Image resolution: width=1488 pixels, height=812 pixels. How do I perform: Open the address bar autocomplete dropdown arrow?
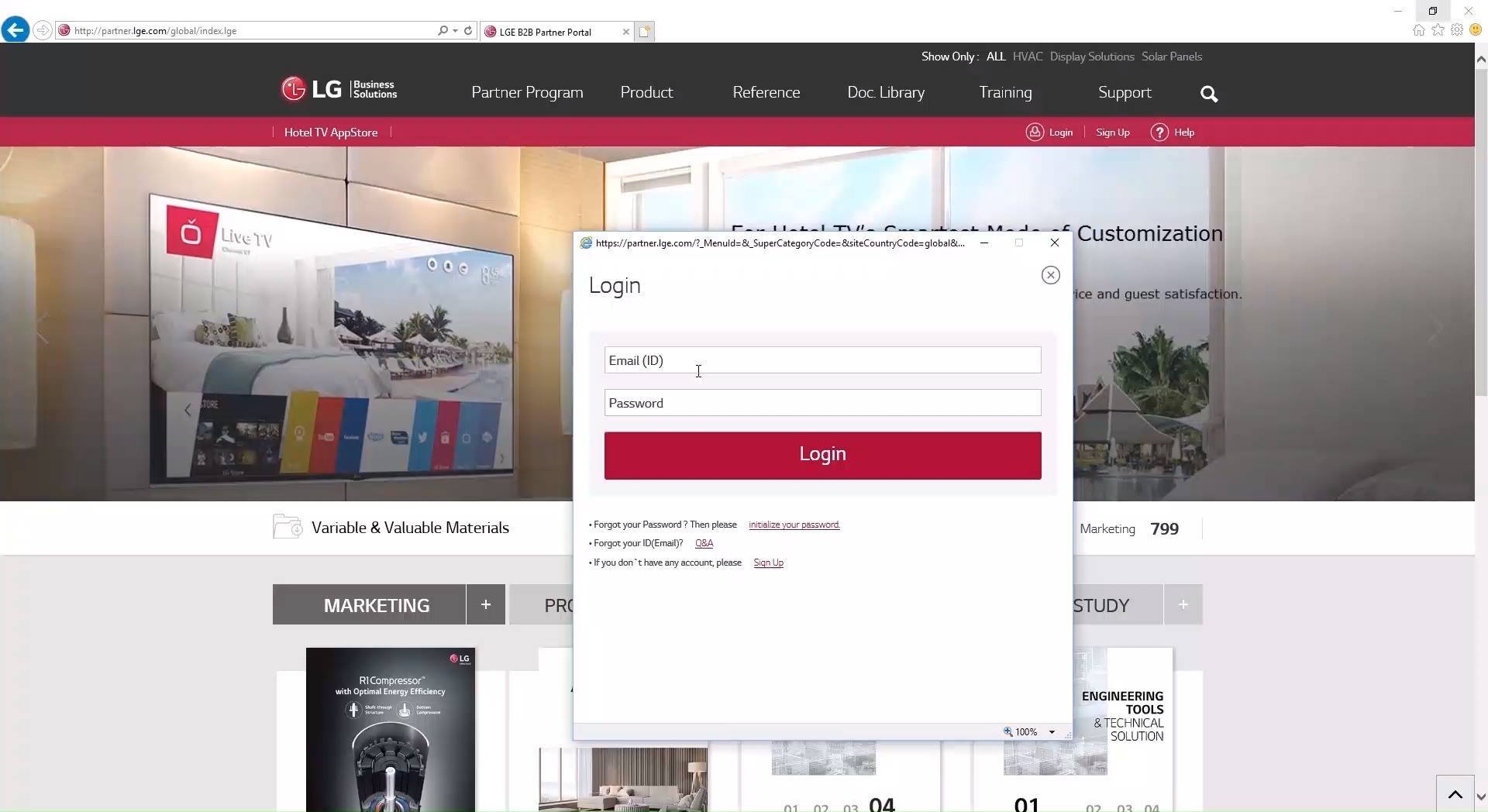click(455, 31)
